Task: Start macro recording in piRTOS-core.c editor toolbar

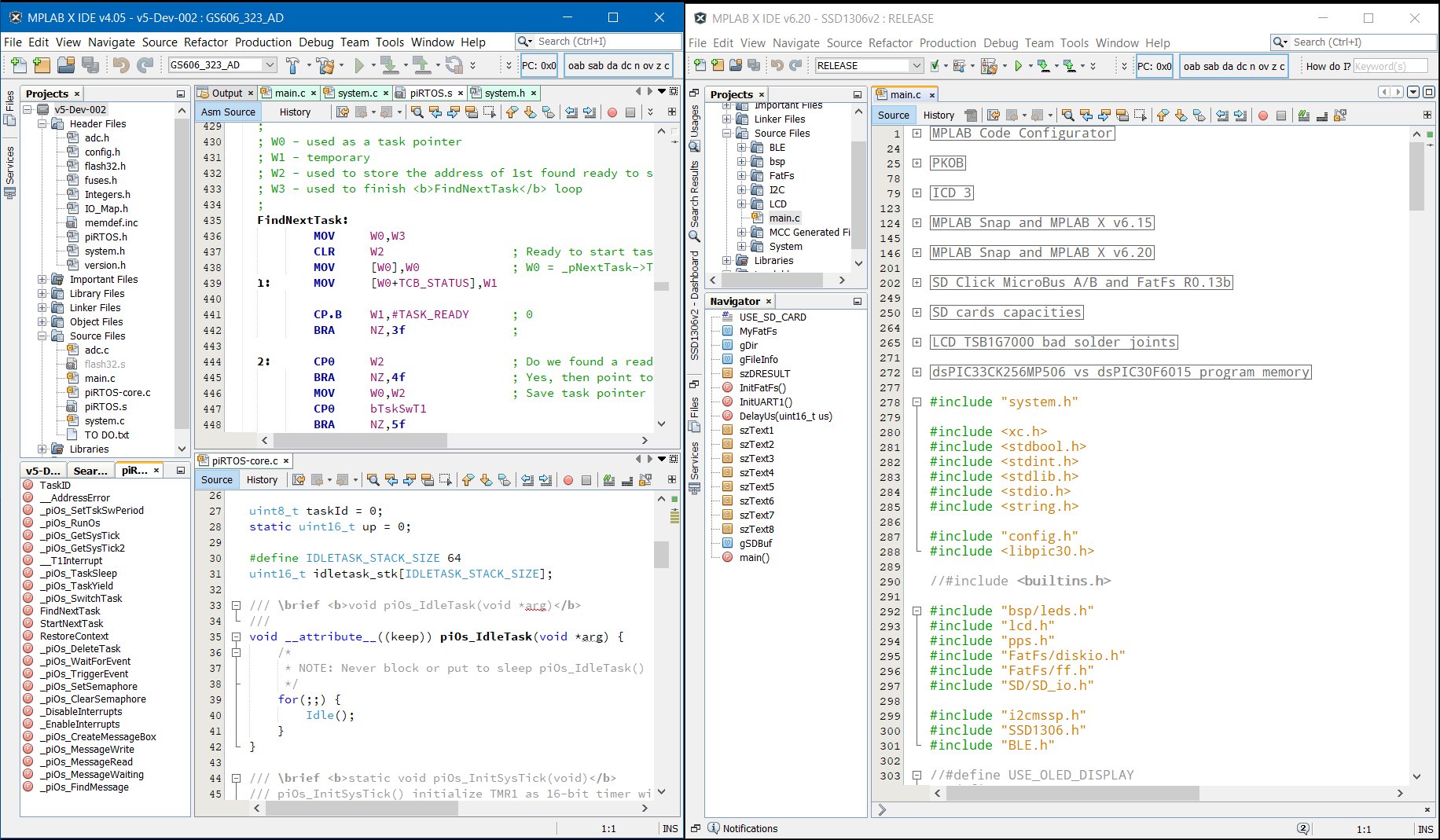Action: (568, 480)
